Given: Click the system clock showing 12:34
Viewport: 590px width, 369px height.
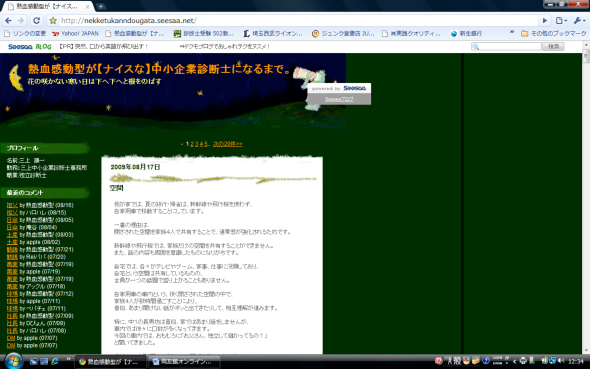Looking at the screenshot, I should tap(576, 361).
